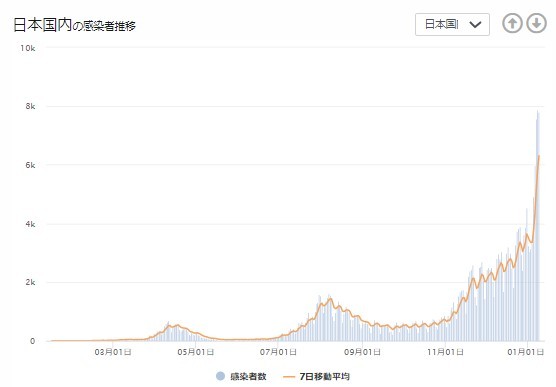Click the 09月01日 x-axis label
The image size is (556, 387).
(x=362, y=352)
